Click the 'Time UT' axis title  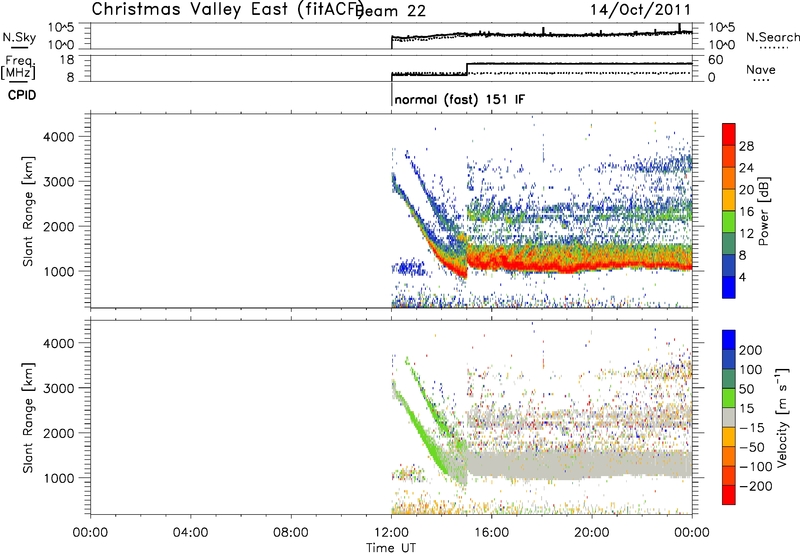pyautogui.click(x=391, y=548)
